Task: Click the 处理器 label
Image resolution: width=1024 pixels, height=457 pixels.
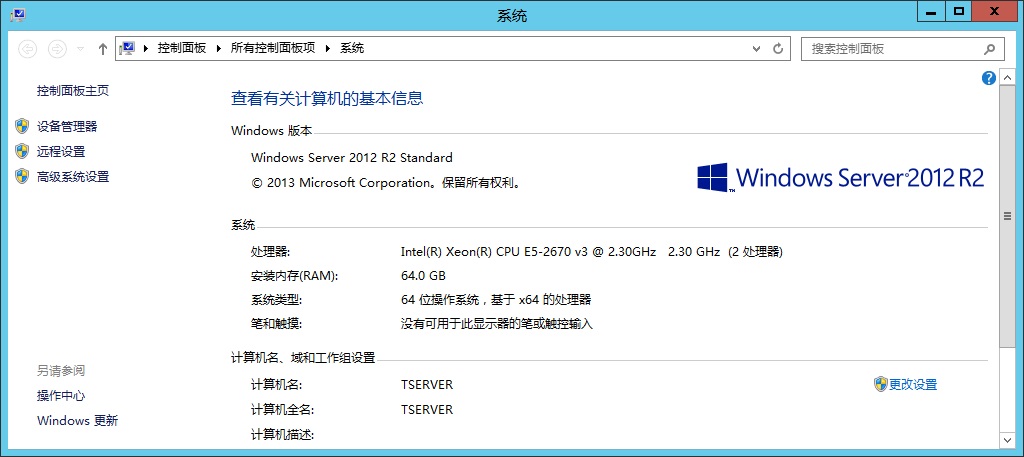Action: click(x=270, y=251)
